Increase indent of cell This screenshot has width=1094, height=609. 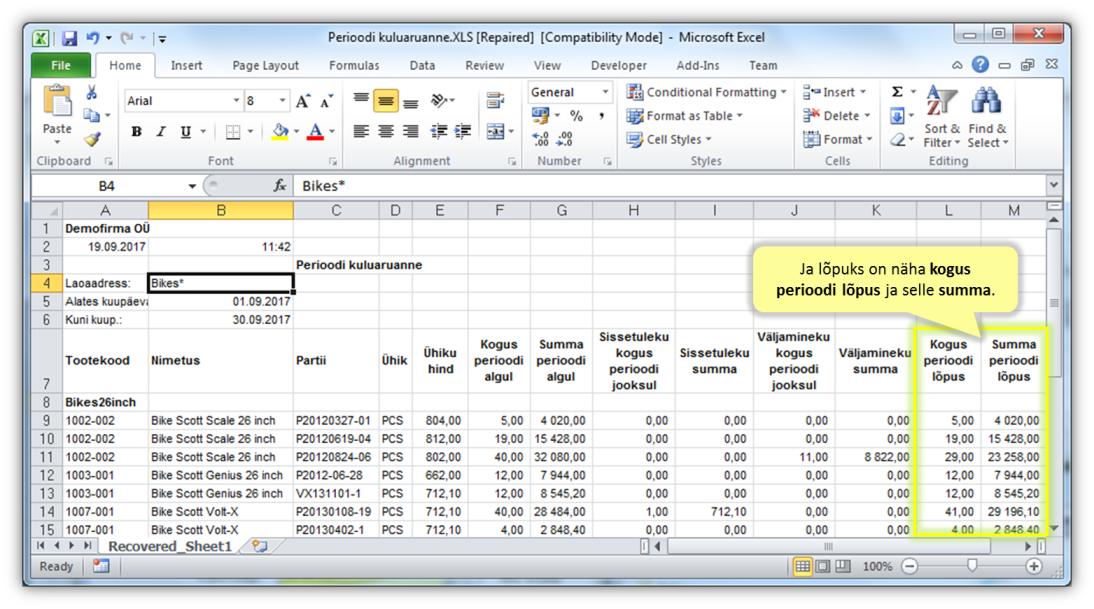pyautogui.click(x=463, y=131)
